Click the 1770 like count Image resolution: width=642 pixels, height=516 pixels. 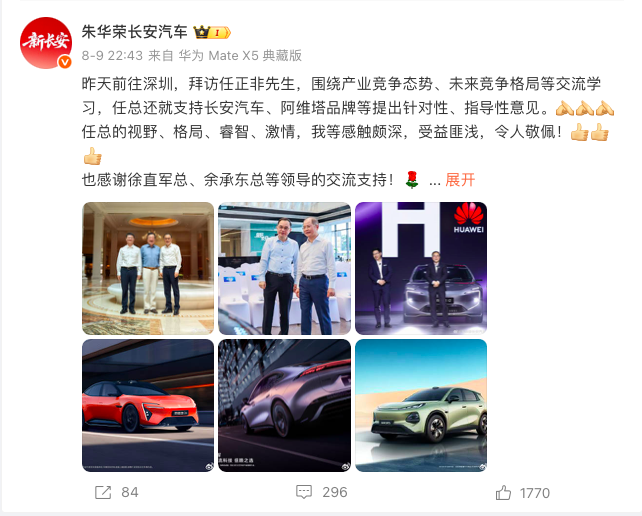pyautogui.click(x=535, y=493)
